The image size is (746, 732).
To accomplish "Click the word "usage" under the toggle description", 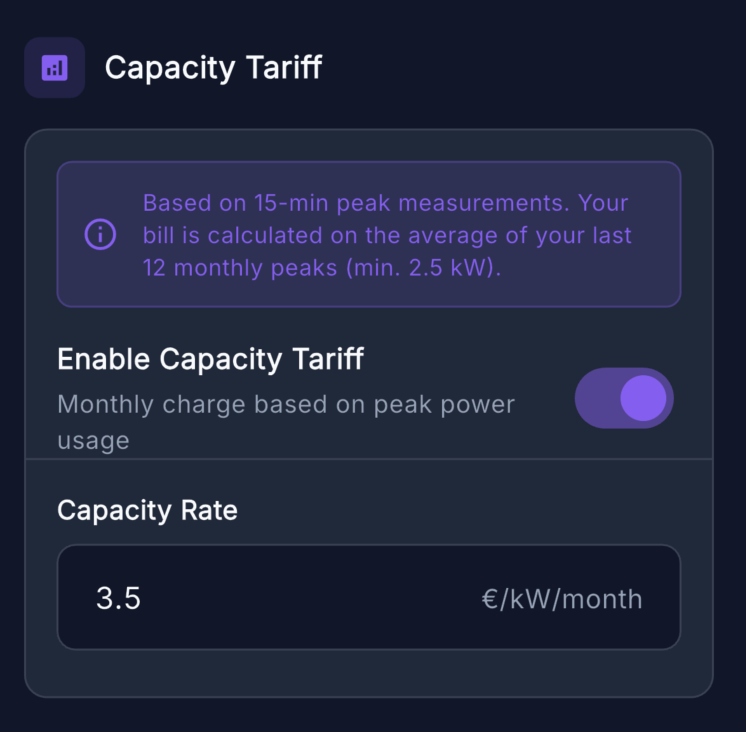I will (x=93, y=440).
